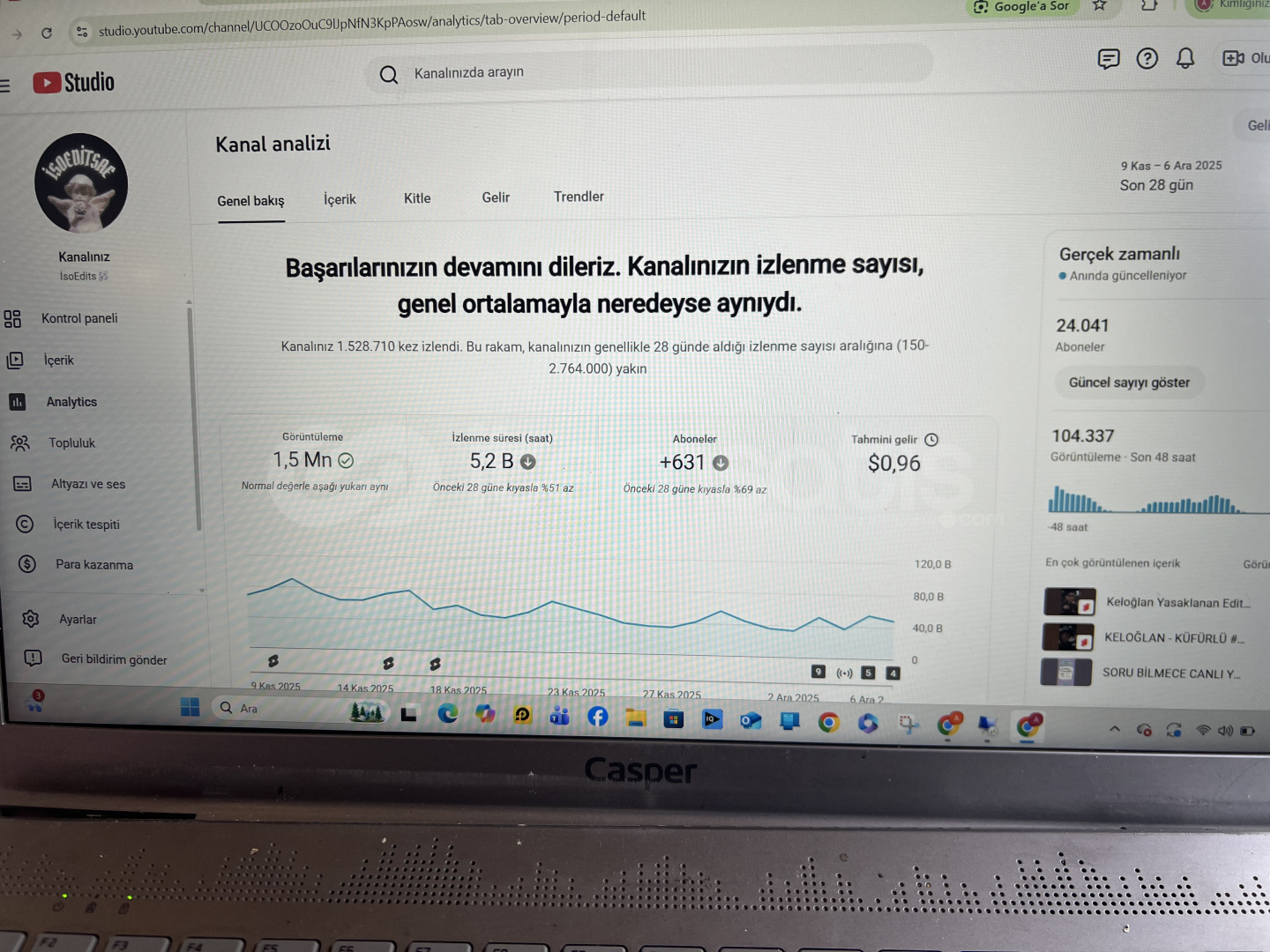Open the notifications bell icon
The height and width of the screenshot is (952, 1270).
[x=1185, y=58]
